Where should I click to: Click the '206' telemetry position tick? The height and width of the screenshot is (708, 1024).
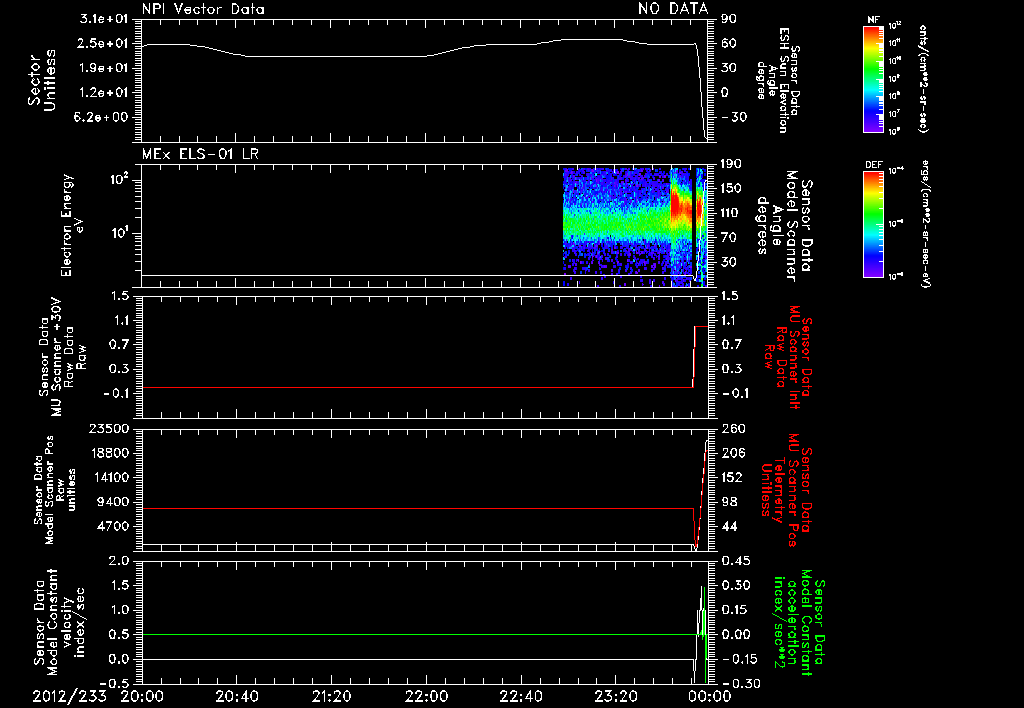(732, 453)
